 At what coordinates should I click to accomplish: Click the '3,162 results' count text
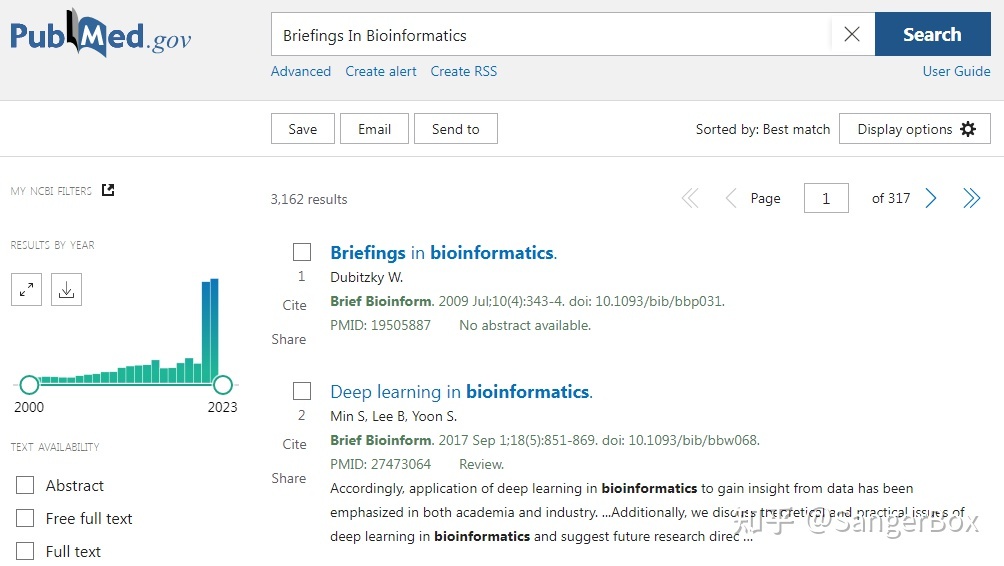(309, 199)
